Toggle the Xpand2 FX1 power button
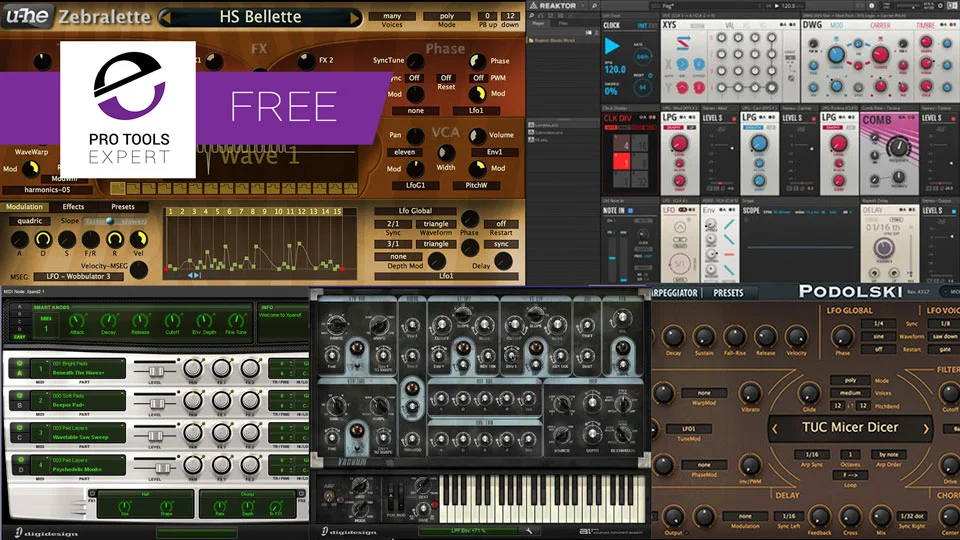 tap(92, 493)
